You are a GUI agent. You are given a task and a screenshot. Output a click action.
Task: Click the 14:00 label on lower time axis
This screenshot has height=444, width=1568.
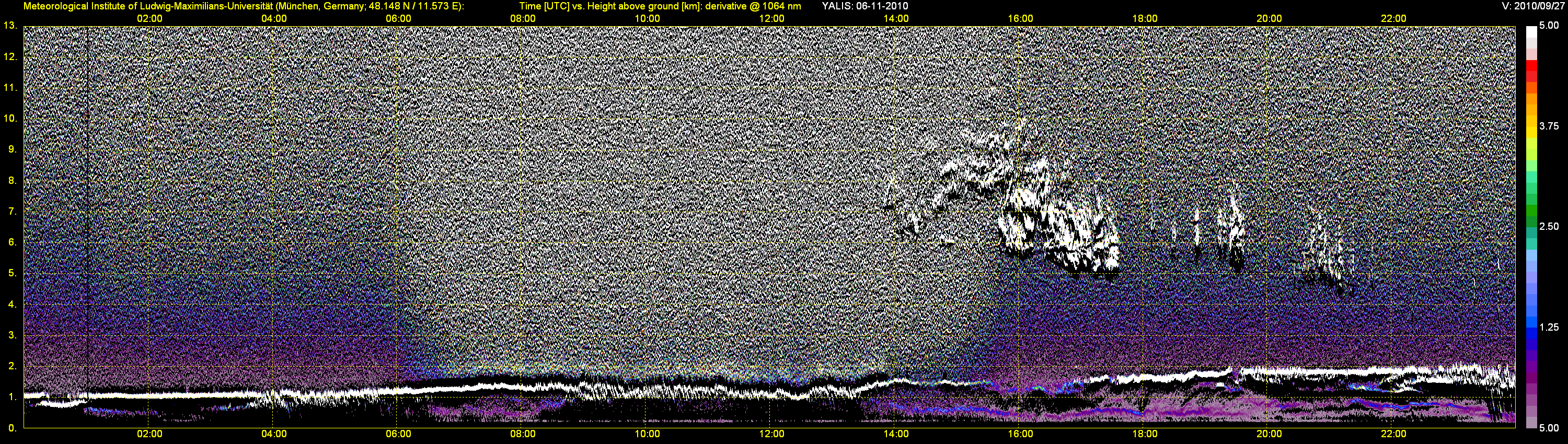tap(896, 434)
